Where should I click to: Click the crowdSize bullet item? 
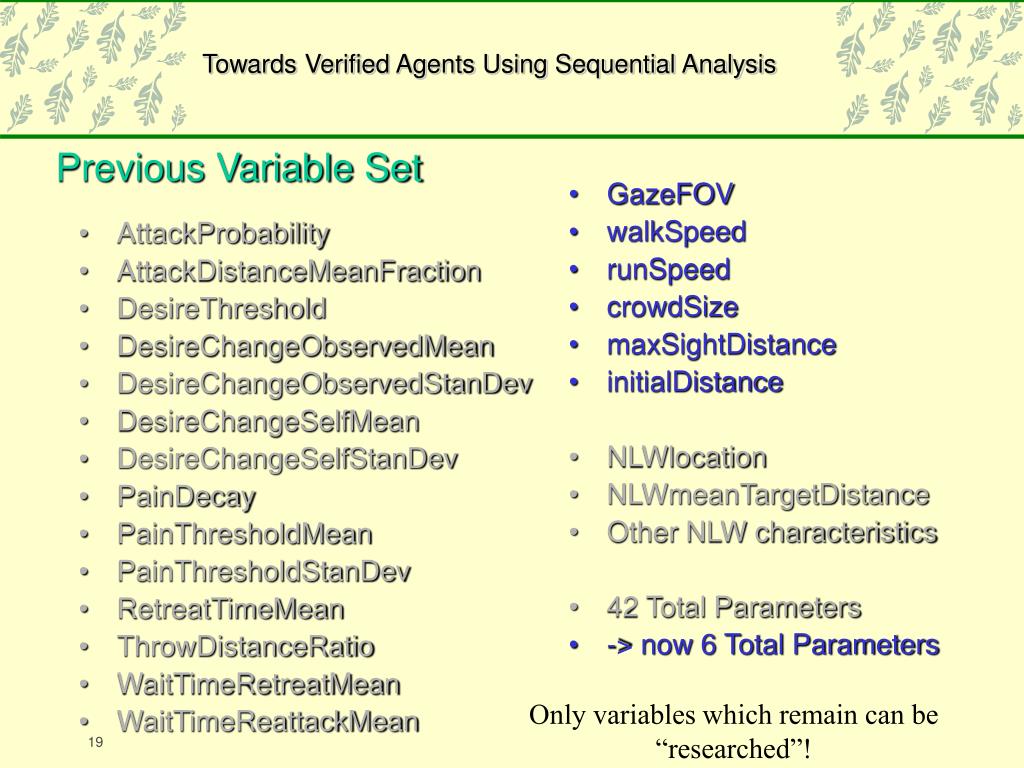pos(673,308)
